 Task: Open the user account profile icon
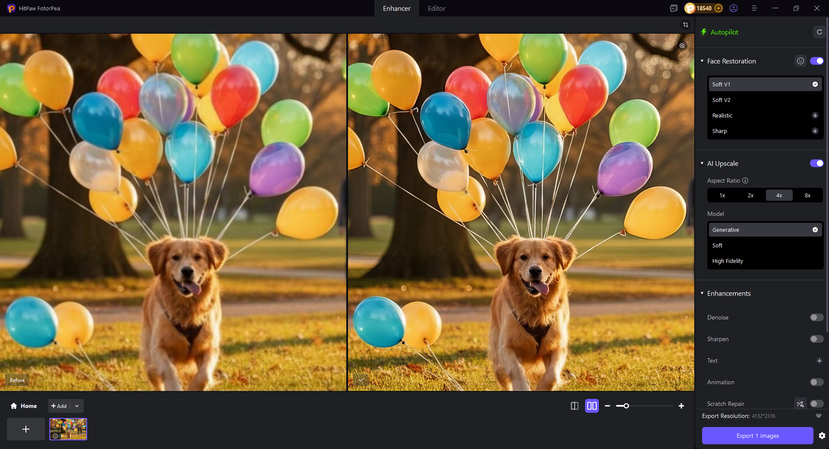click(734, 8)
